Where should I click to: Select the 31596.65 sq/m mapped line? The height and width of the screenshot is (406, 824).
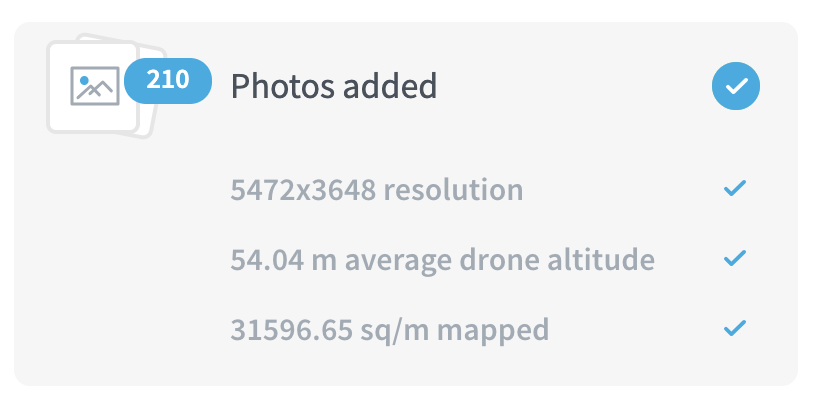pos(389,330)
